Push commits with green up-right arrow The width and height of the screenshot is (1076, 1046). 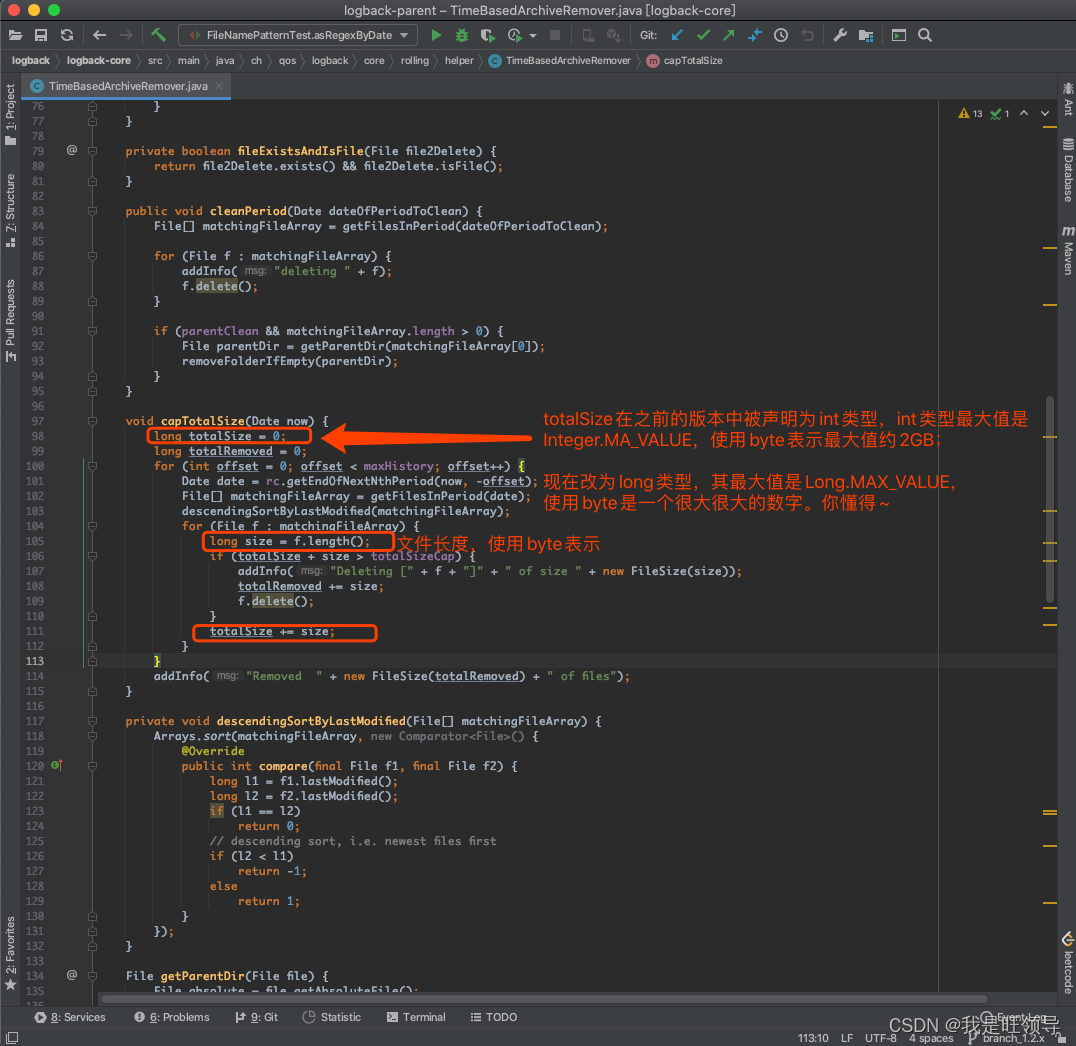[729, 35]
